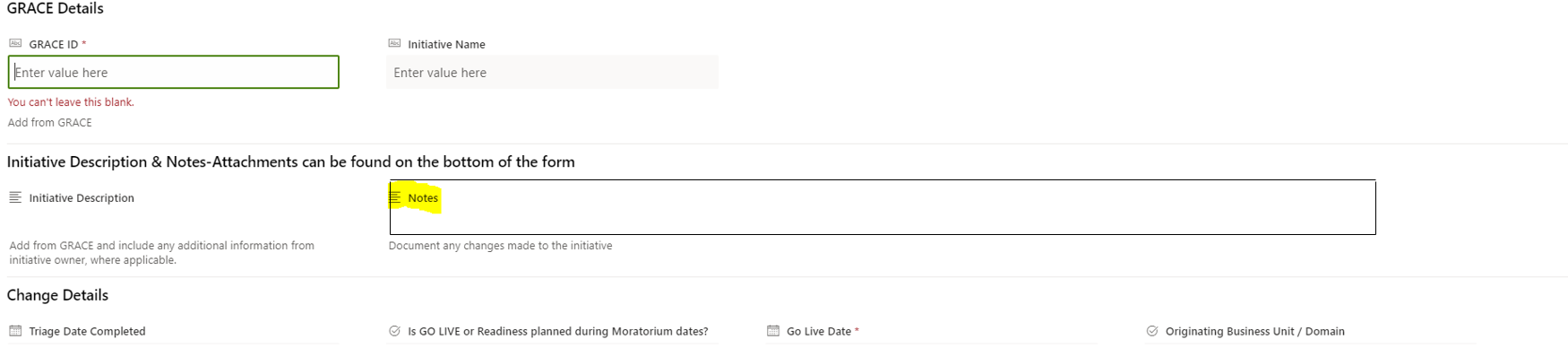Click the highlighted Notes label
This screenshot has width=1568, height=357.
click(423, 198)
